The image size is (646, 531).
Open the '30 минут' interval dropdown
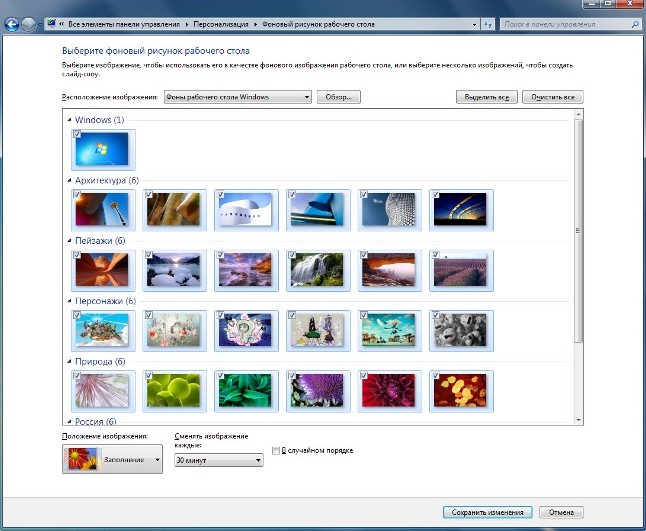tap(218, 460)
